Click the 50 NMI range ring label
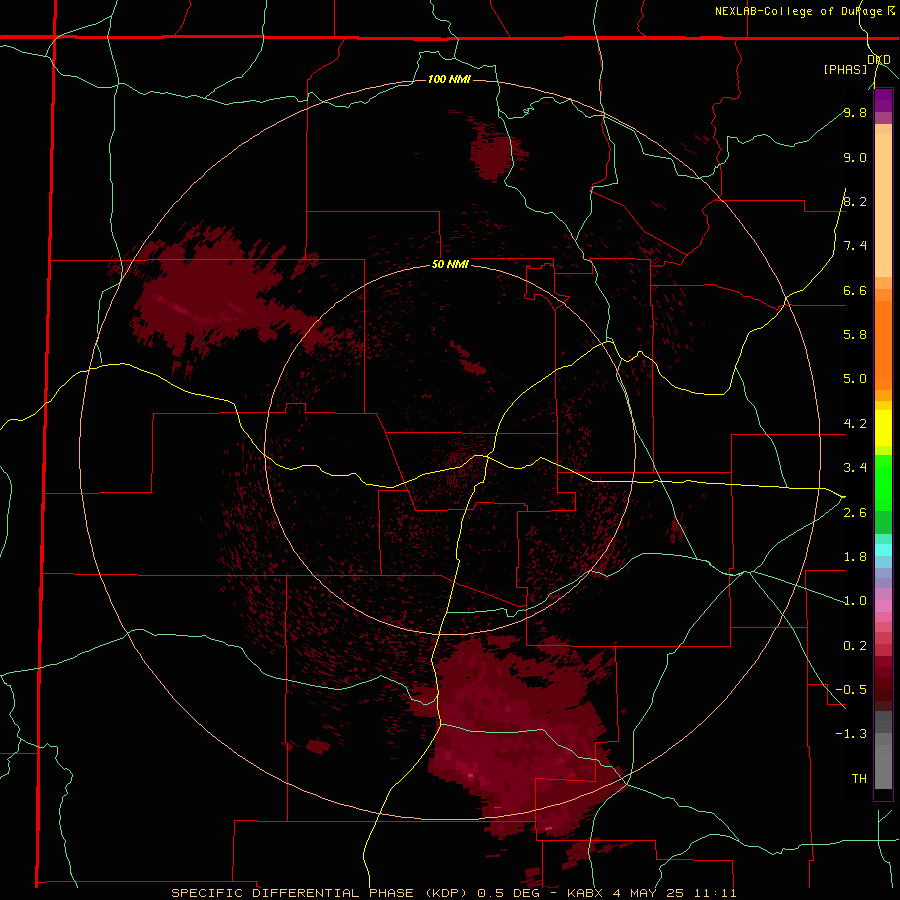 pos(450,264)
